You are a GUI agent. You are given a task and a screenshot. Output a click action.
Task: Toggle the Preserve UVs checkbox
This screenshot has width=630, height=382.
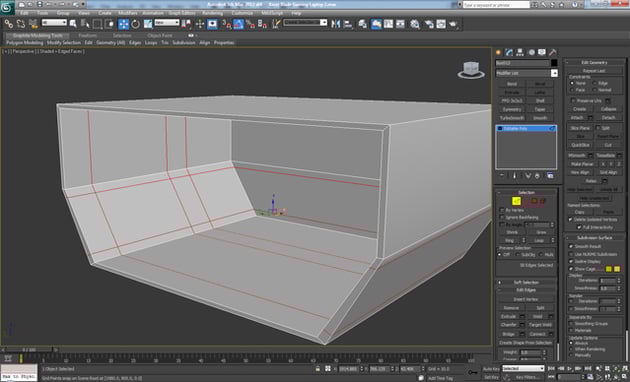coord(573,101)
